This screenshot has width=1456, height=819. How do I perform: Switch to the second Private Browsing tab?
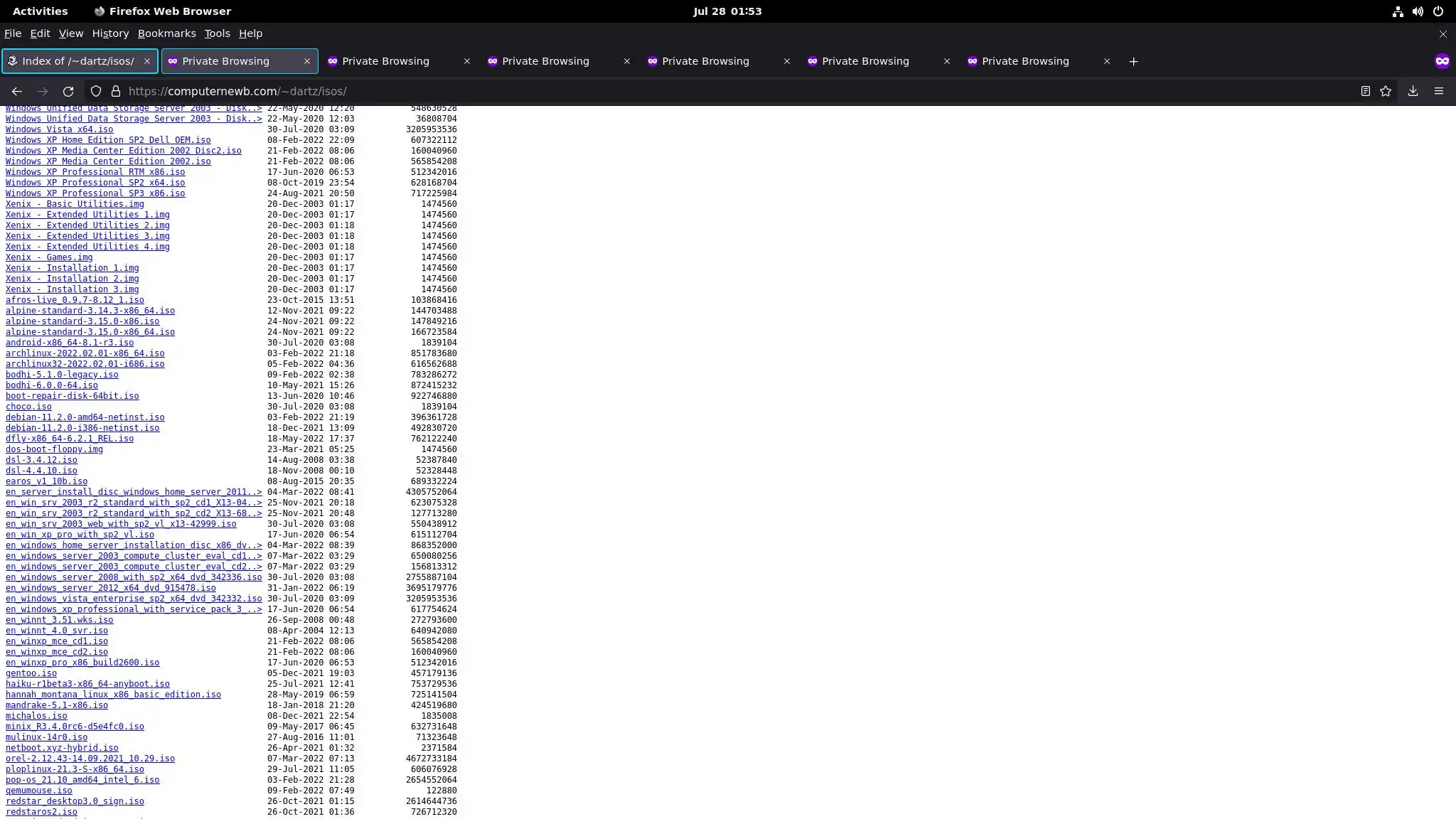click(x=385, y=61)
